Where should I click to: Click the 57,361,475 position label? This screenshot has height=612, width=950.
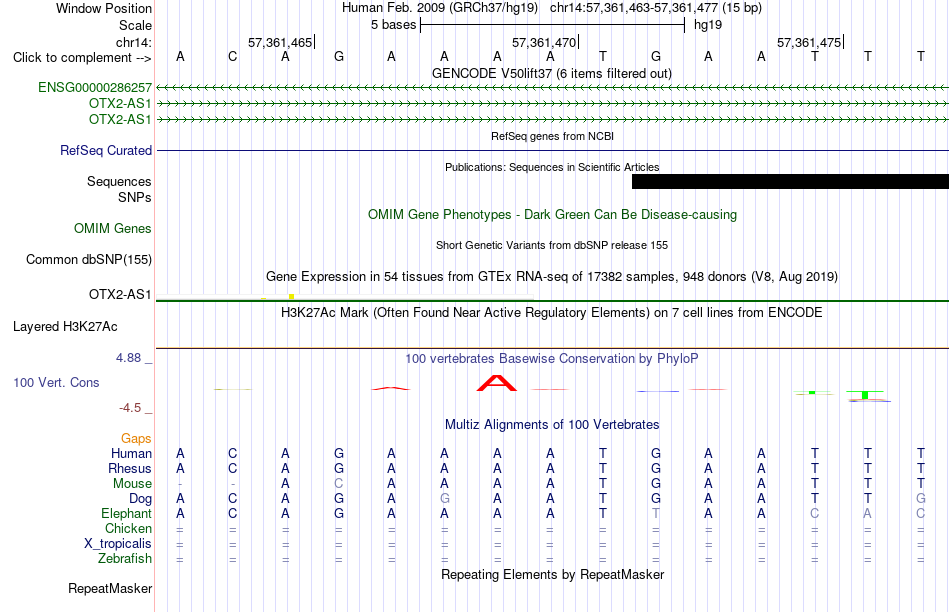tap(809, 42)
